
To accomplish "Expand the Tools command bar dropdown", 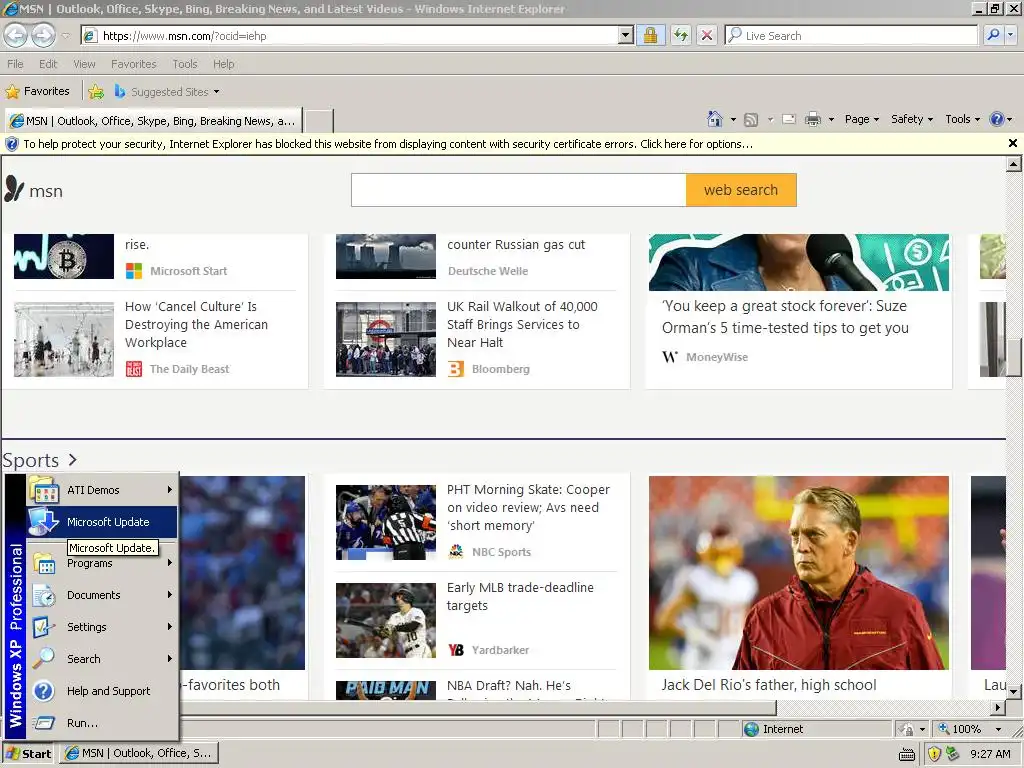I will tap(963, 119).
